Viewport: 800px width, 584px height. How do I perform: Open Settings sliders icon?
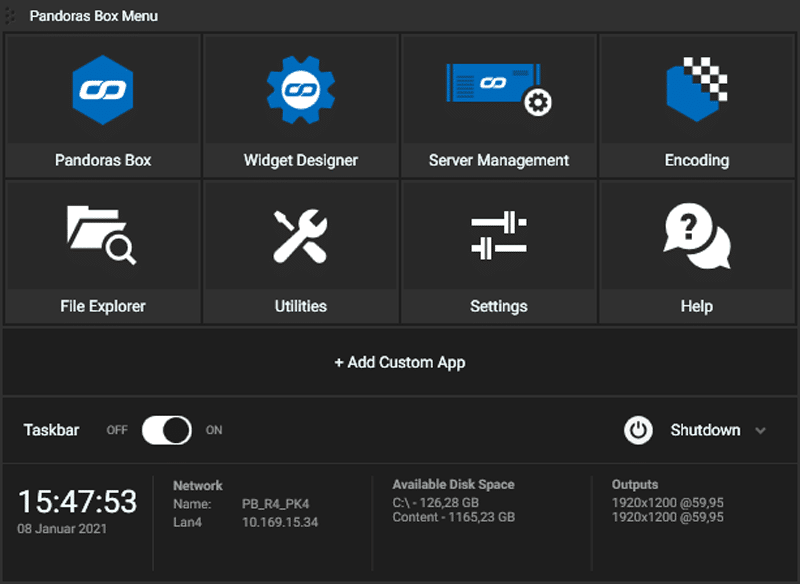tap(498, 236)
